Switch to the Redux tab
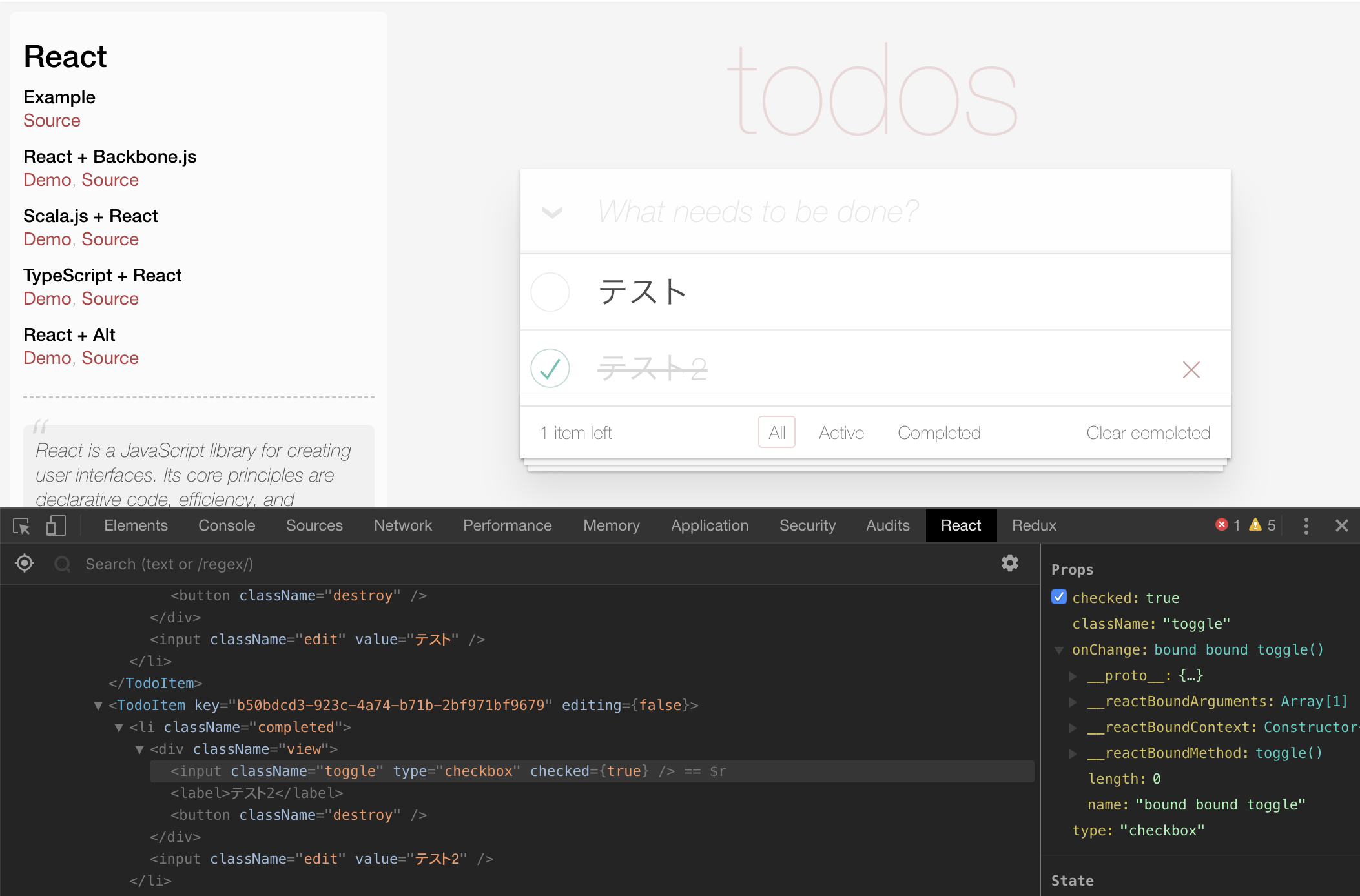 (x=1034, y=525)
